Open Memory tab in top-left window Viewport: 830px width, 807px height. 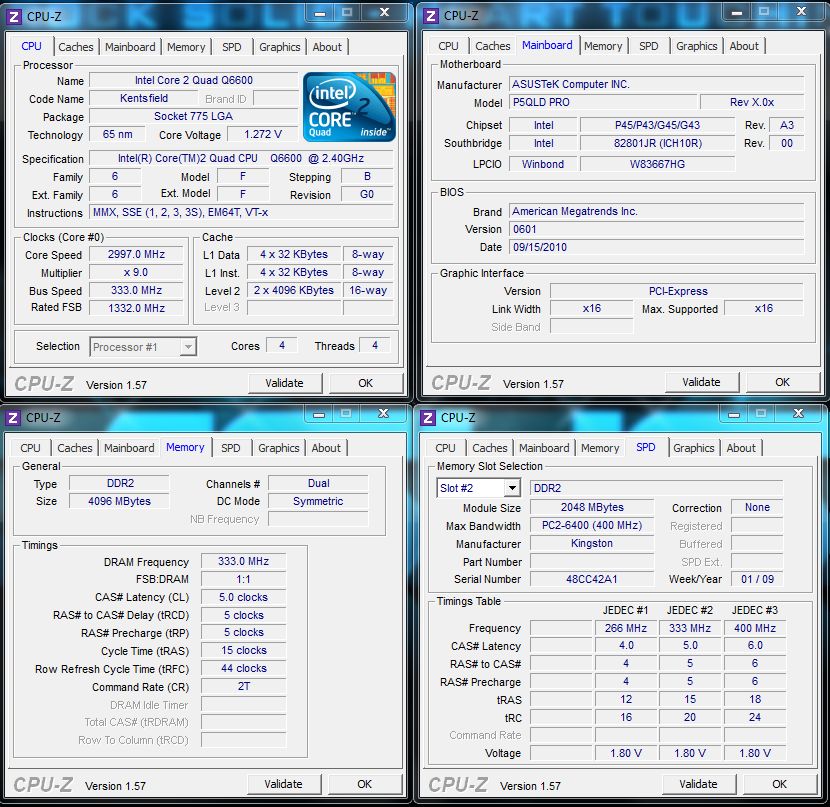point(186,47)
